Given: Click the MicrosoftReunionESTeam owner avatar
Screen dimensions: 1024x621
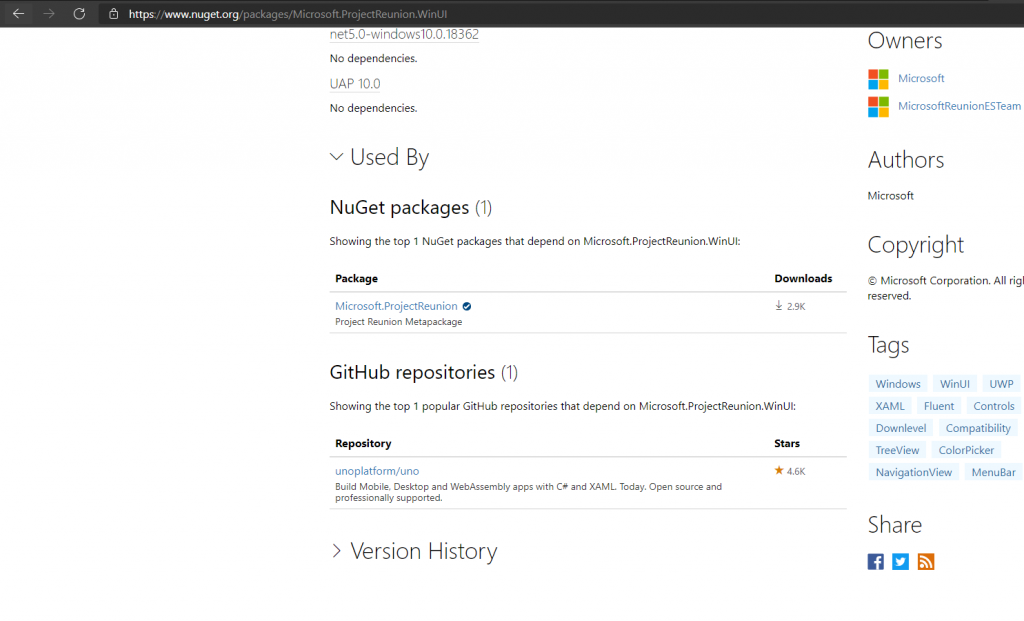Looking at the screenshot, I should click(877, 106).
